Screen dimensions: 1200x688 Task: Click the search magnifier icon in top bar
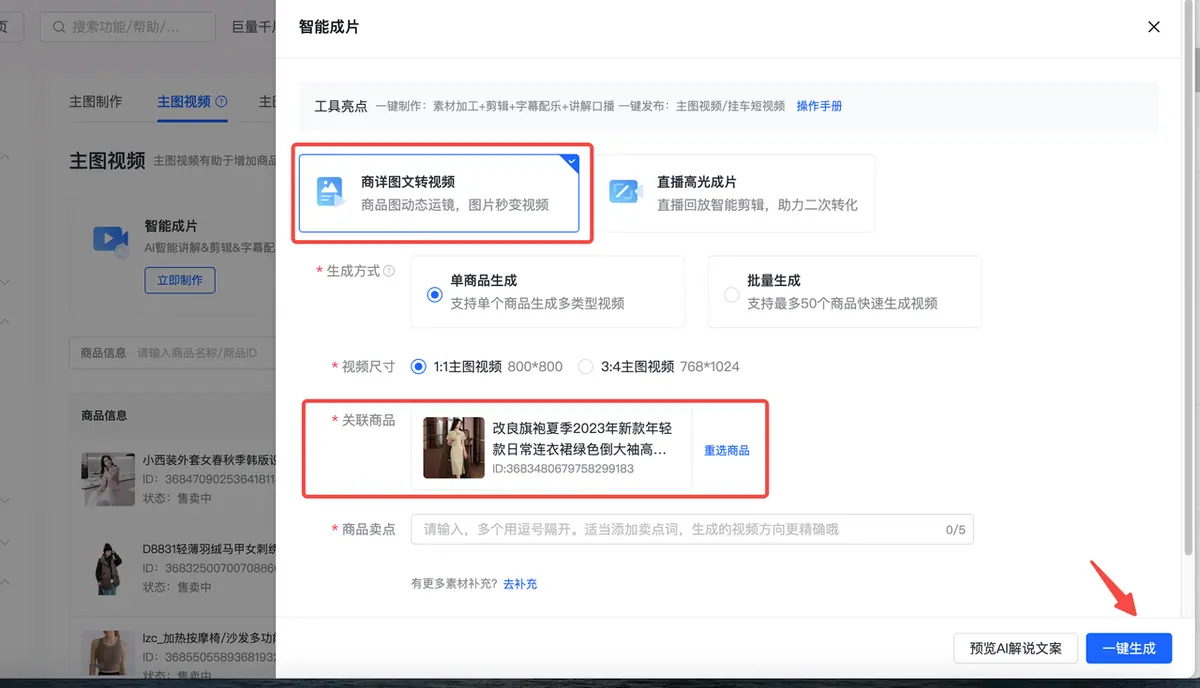point(59,27)
